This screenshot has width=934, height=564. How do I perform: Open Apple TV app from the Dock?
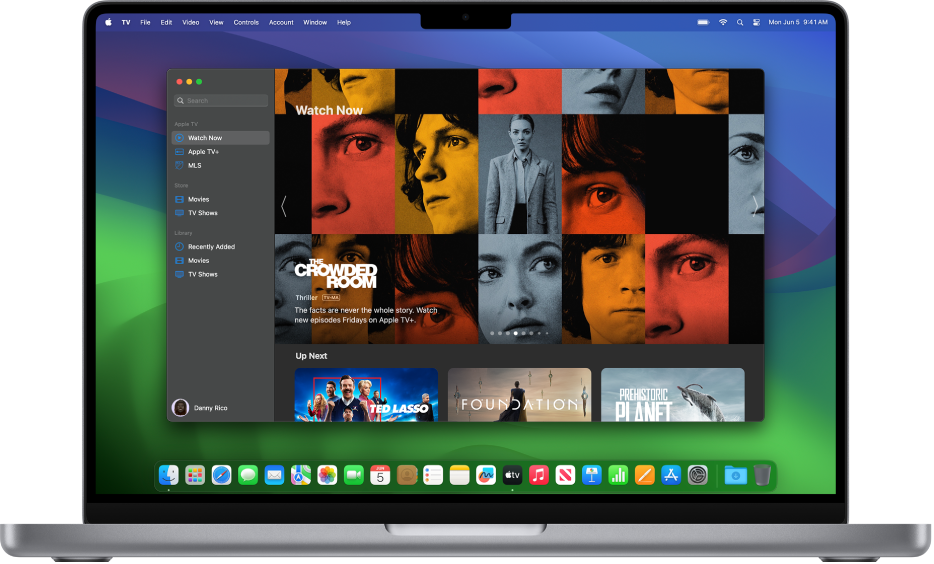(x=512, y=475)
